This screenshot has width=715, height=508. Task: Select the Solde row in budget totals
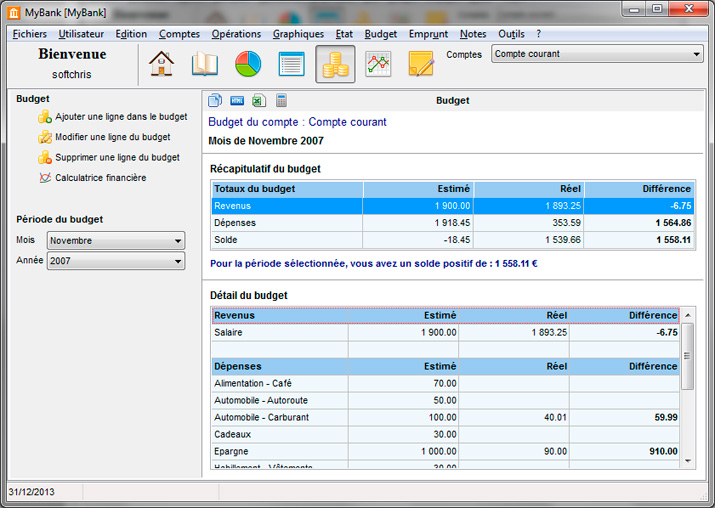(x=453, y=240)
